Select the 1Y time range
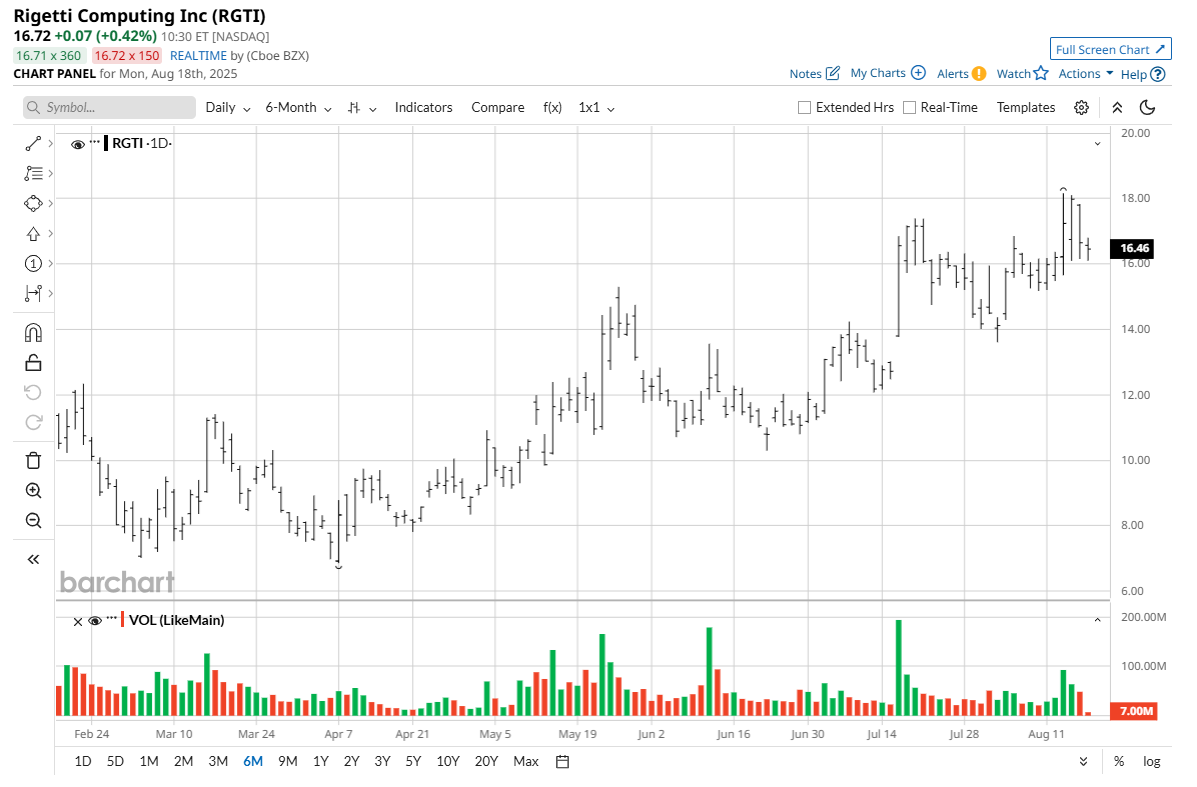This screenshot has height=787, width=1197. [x=321, y=761]
